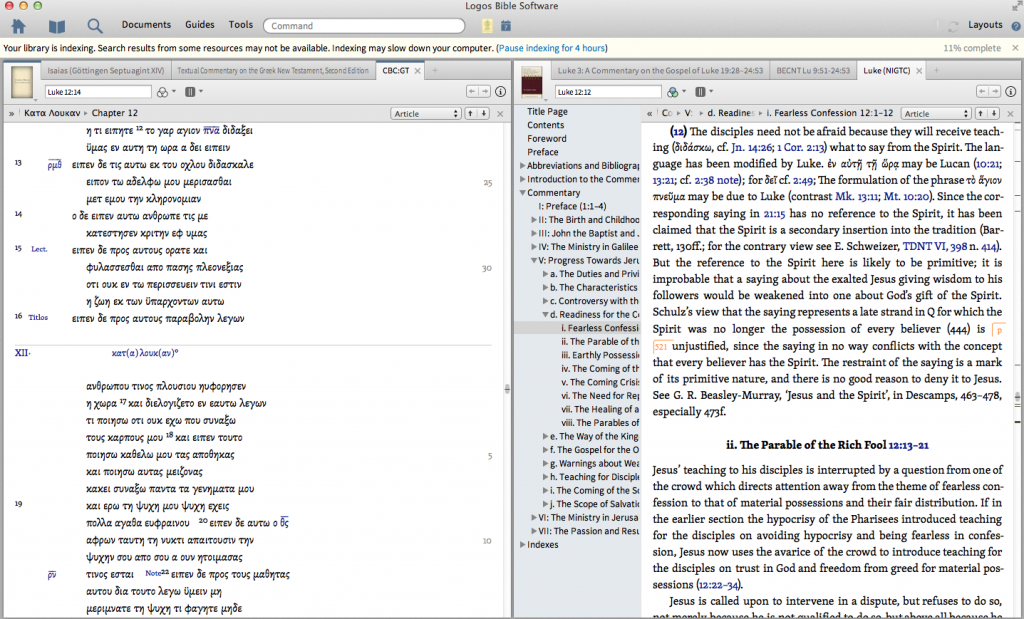1024x619 pixels.
Task: Open the Home page icon
Action: (x=18, y=26)
